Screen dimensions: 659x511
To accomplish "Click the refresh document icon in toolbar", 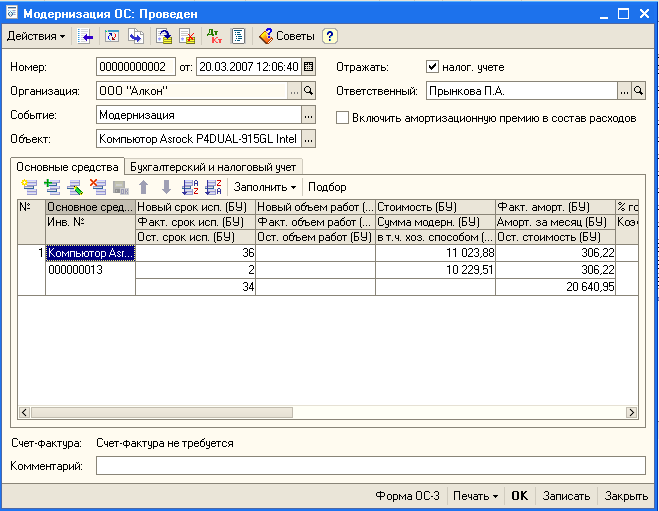I will tap(111, 36).
